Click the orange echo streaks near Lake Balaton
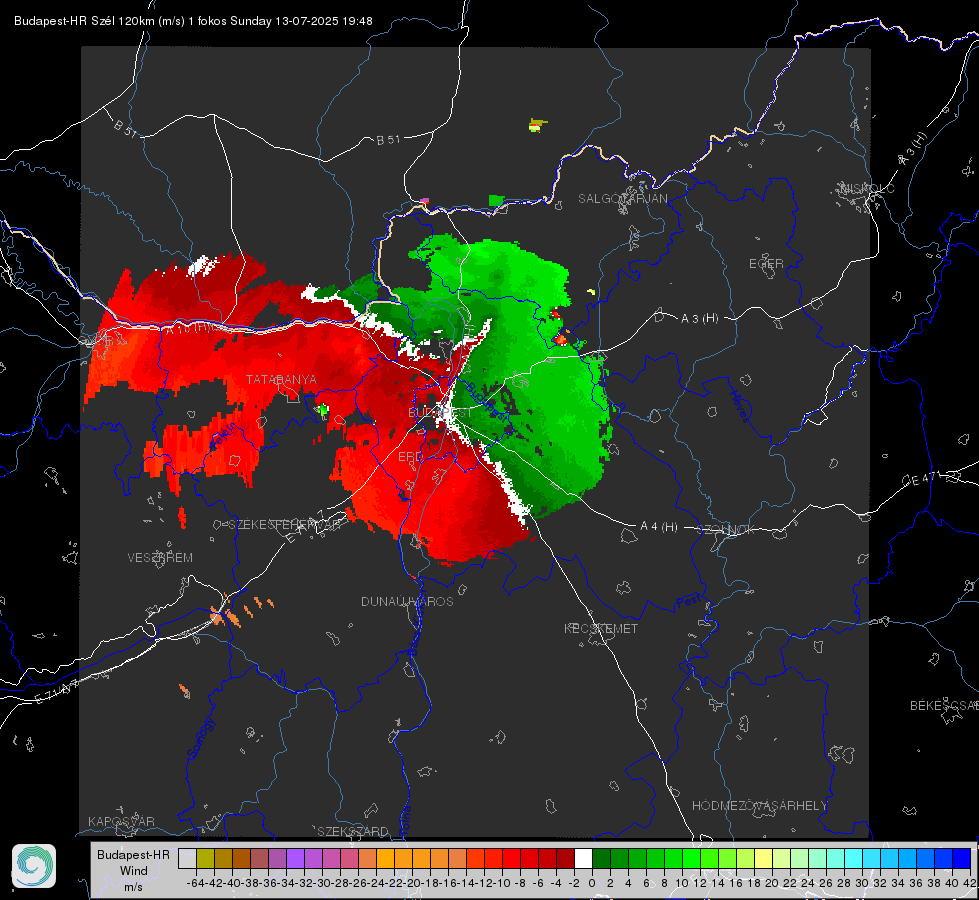The image size is (979, 900). pyautogui.click(x=240, y=610)
